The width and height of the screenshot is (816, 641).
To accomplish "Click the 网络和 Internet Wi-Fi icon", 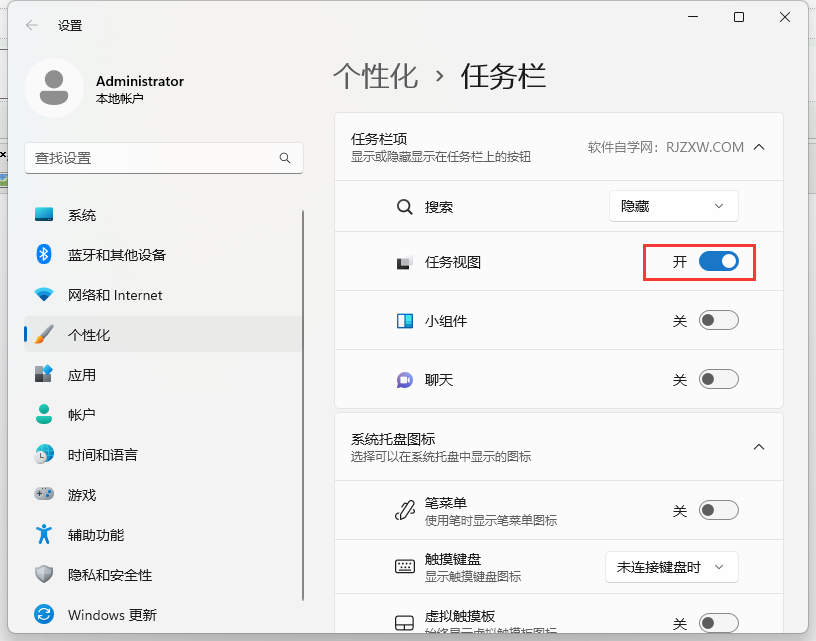I will click(43, 295).
